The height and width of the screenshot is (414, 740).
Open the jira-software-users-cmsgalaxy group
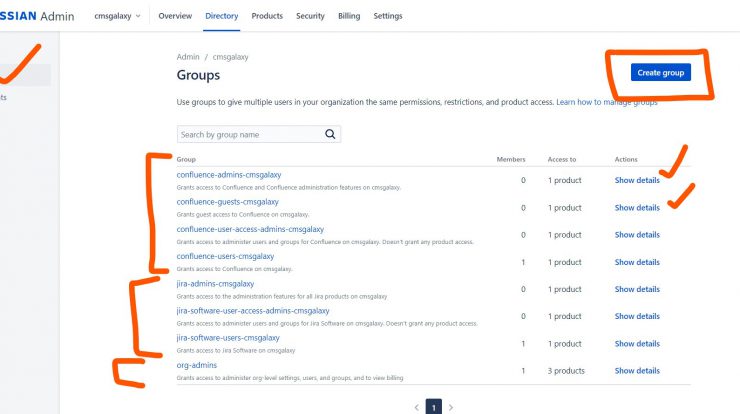[228, 338]
